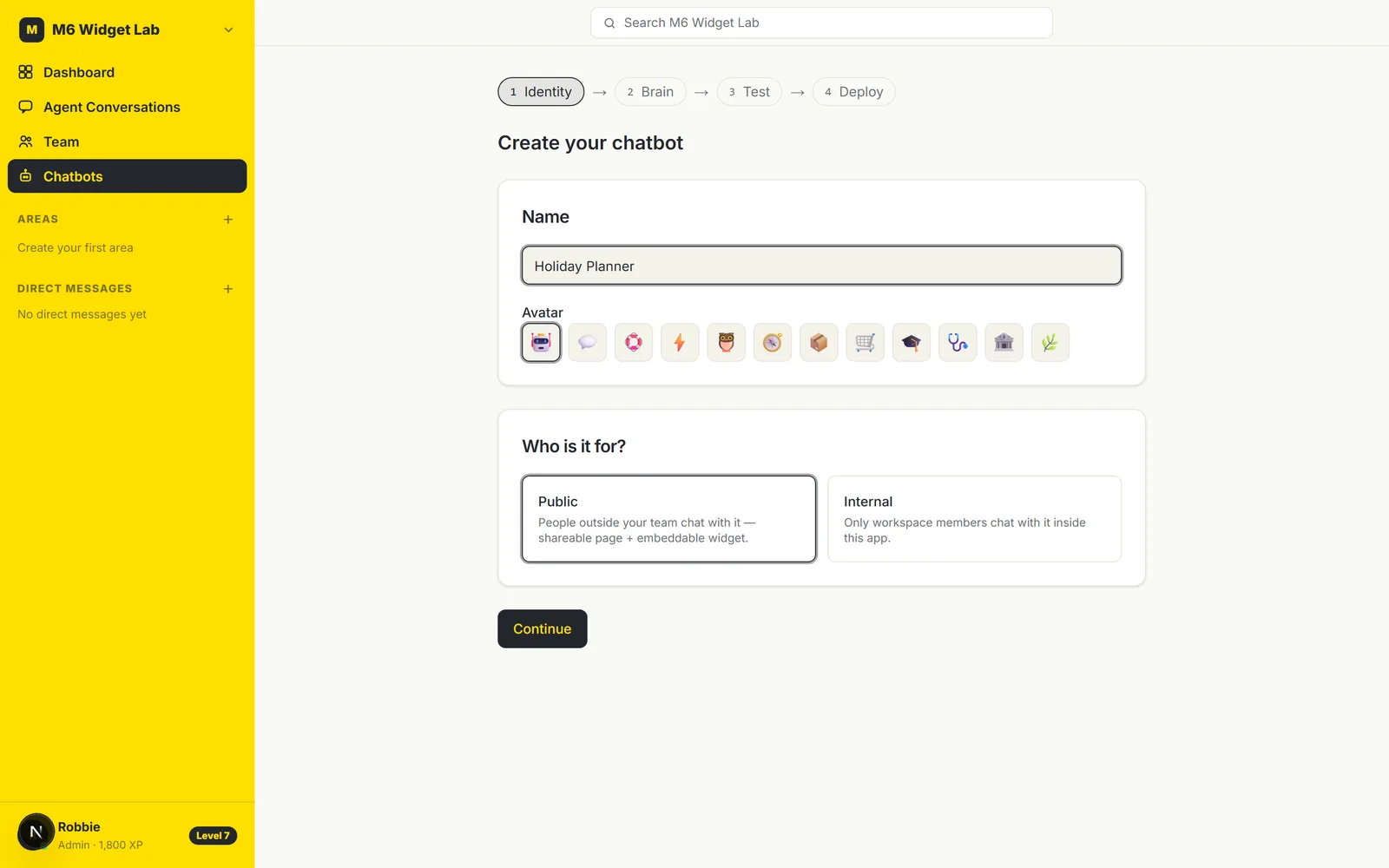Click Robbie's profile avatar

click(x=36, y=832)
